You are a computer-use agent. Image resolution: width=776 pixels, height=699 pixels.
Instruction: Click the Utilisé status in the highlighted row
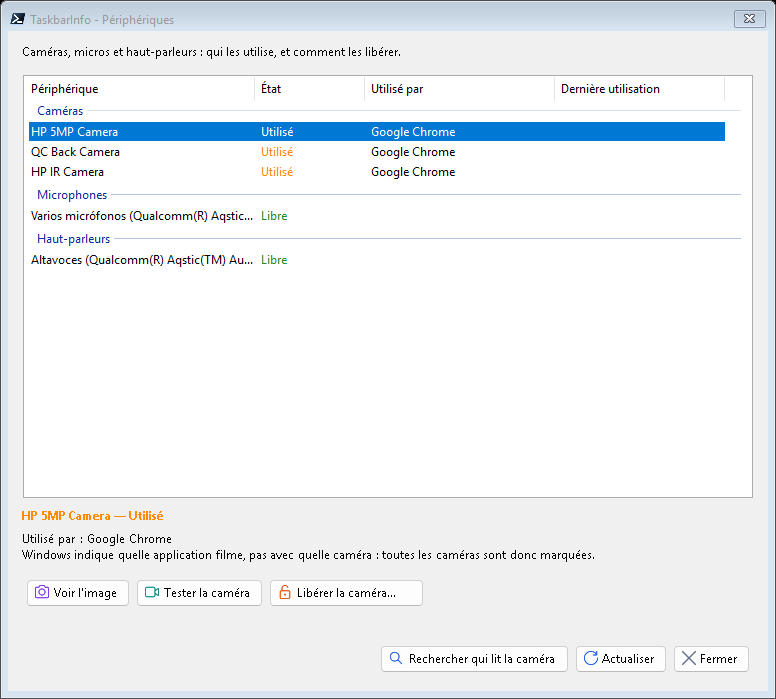click(277, 132)
